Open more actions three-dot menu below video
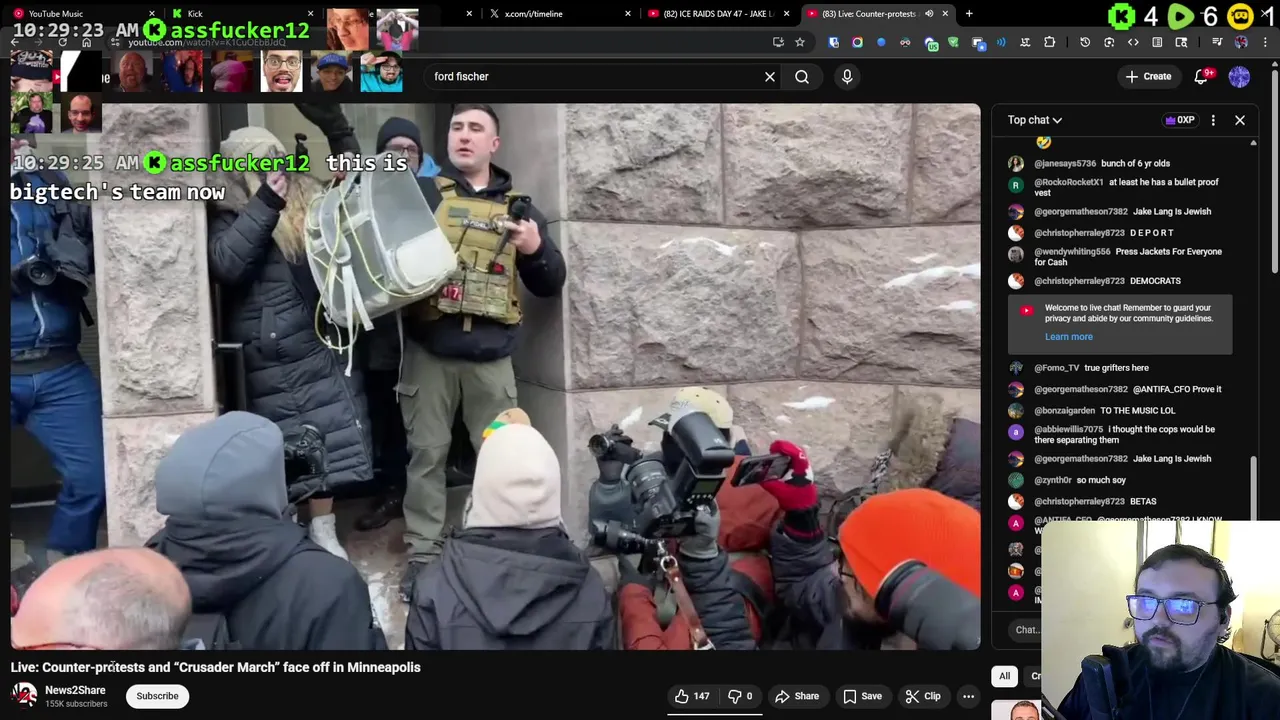The width and height of the screenshot is (1280, 720). point(968,697)
